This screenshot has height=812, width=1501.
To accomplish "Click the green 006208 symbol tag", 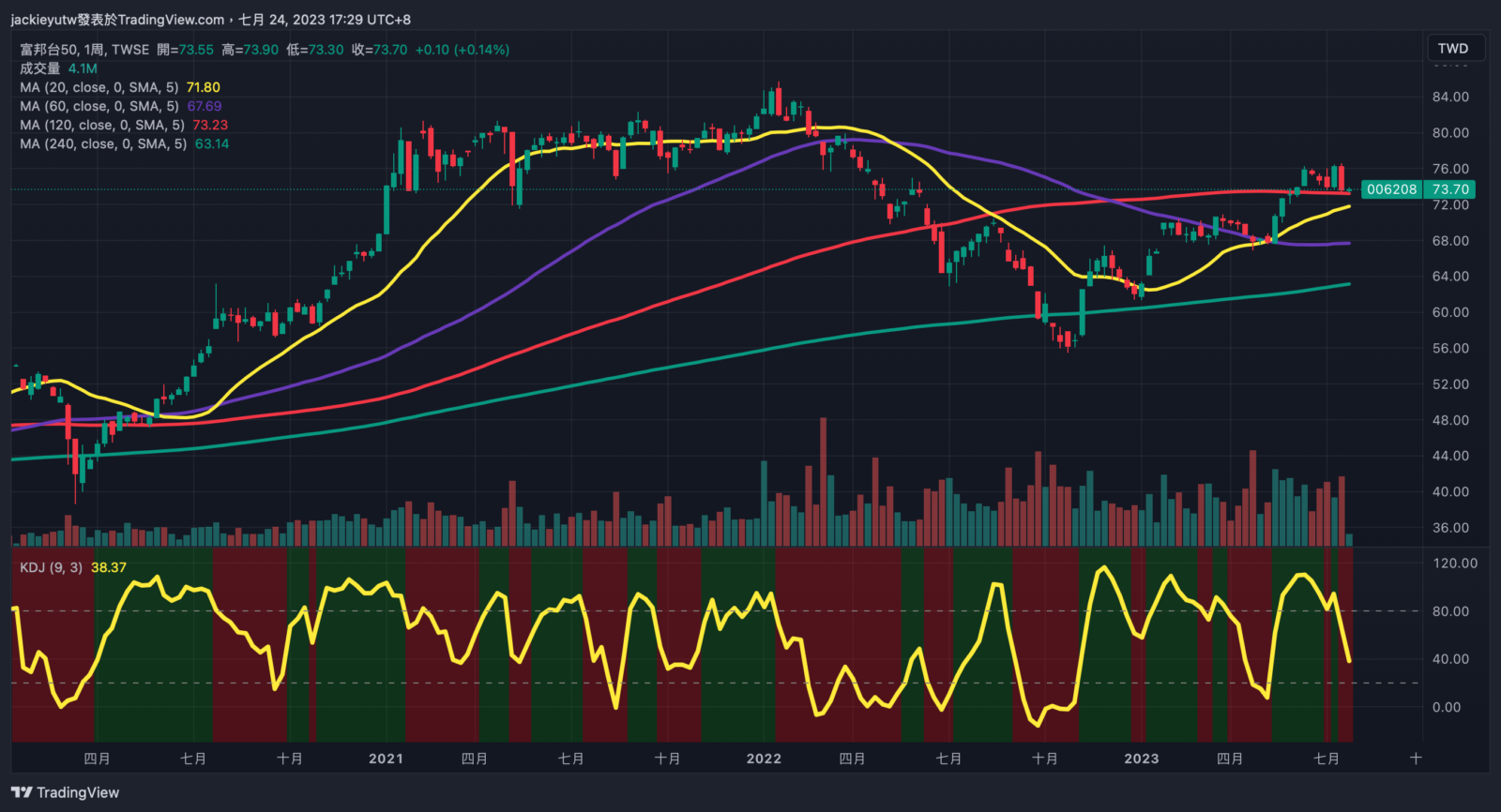I will point(1391,189).
